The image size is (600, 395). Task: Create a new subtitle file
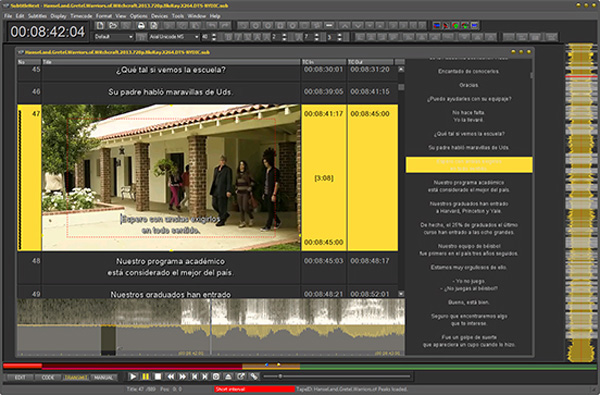coord(100,26)
